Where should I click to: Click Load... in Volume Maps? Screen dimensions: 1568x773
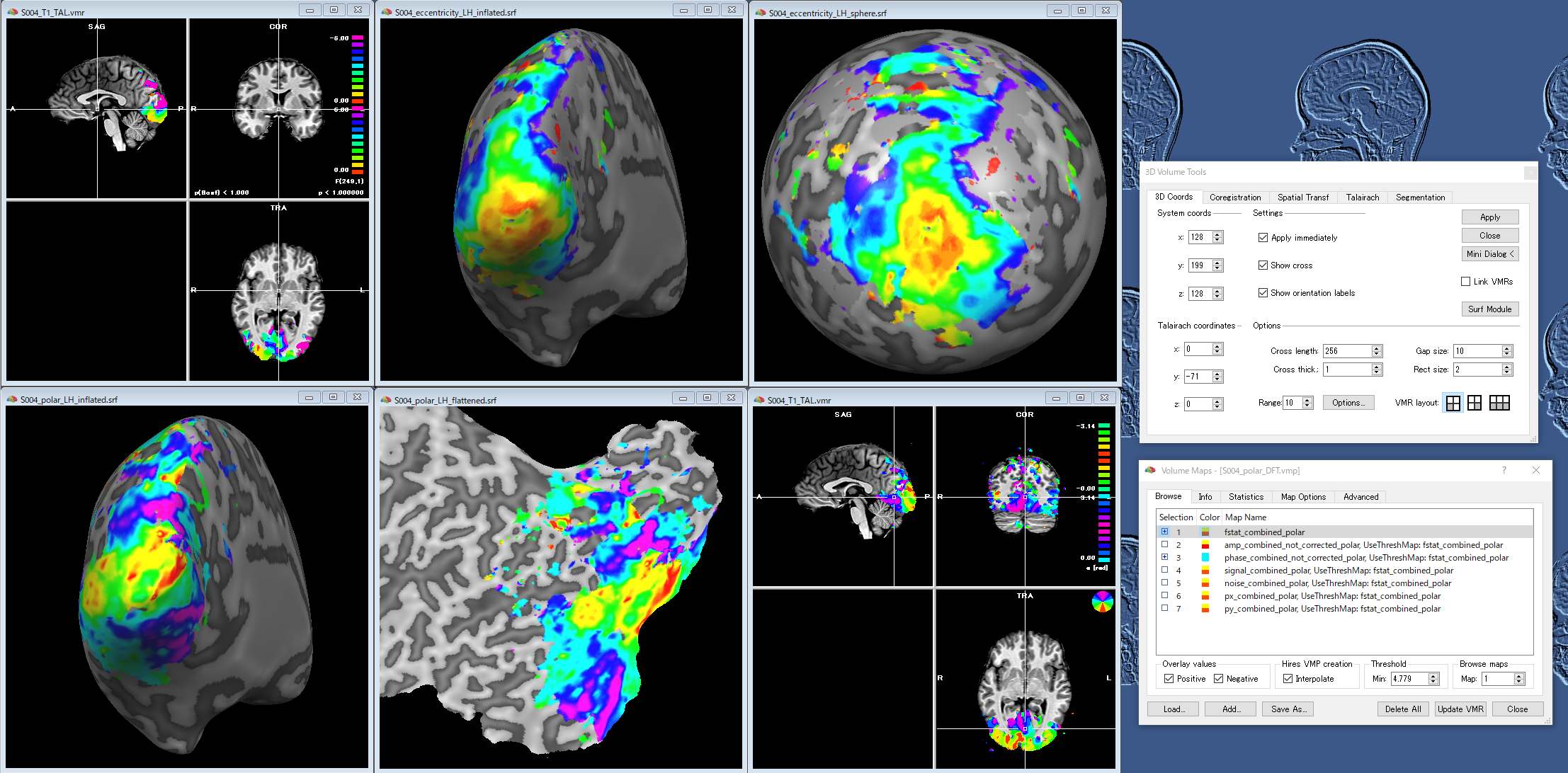pos(1174,709)
